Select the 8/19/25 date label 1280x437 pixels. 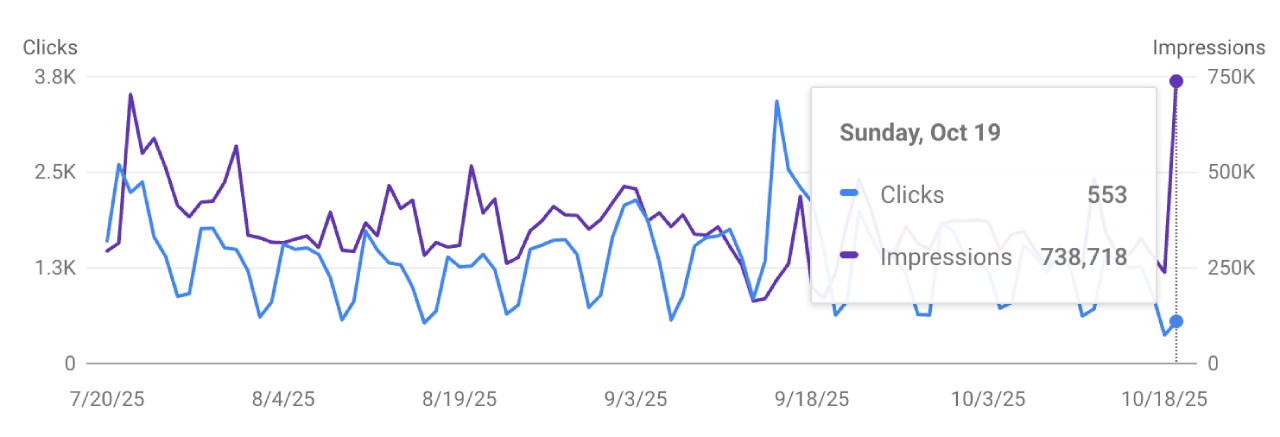tap(461, 399)
